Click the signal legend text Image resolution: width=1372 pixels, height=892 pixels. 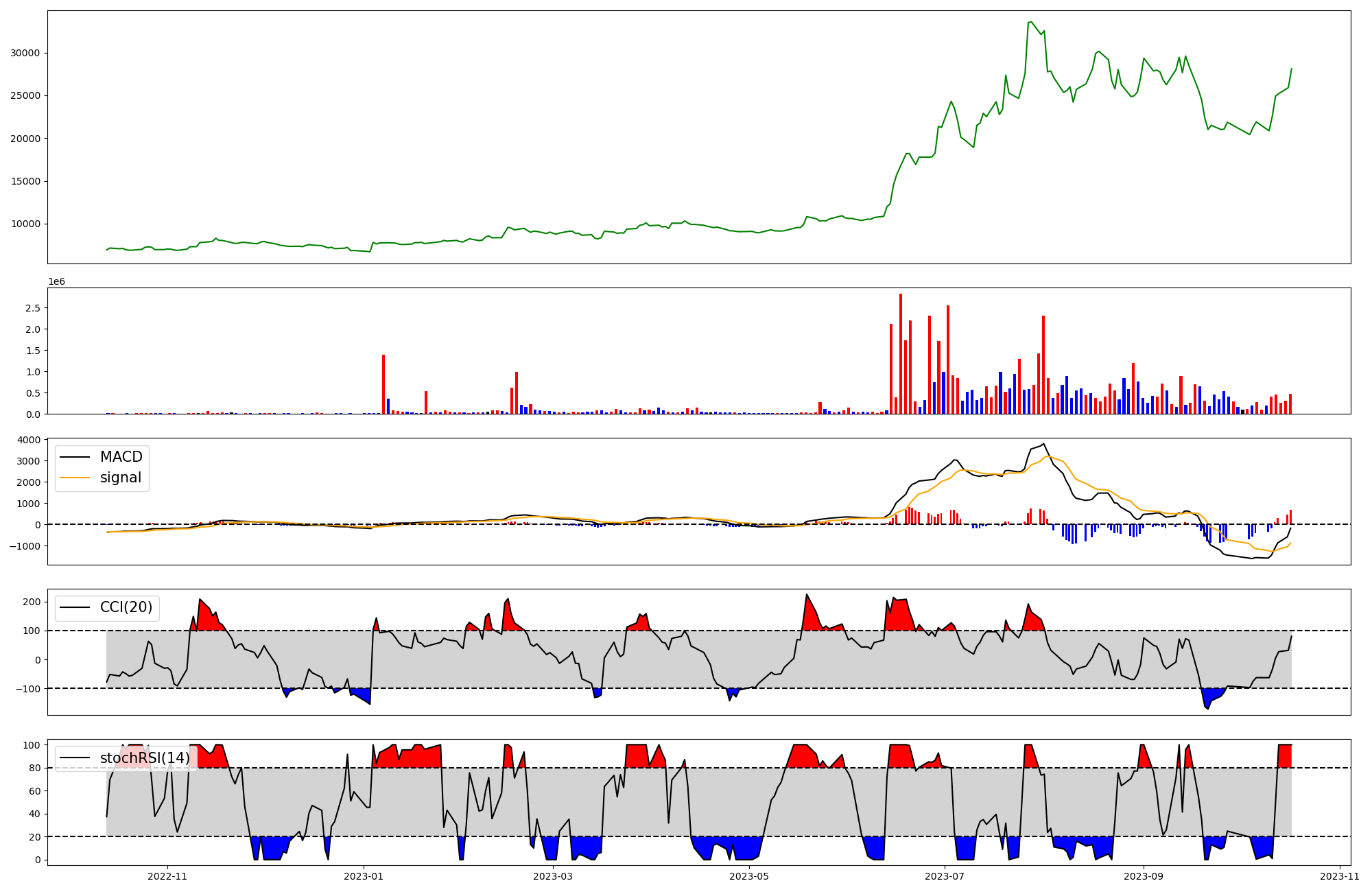pos(120,478)
